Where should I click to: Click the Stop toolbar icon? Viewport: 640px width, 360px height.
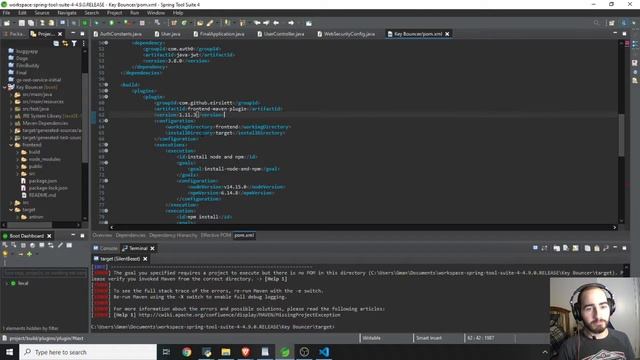point(142,23)
